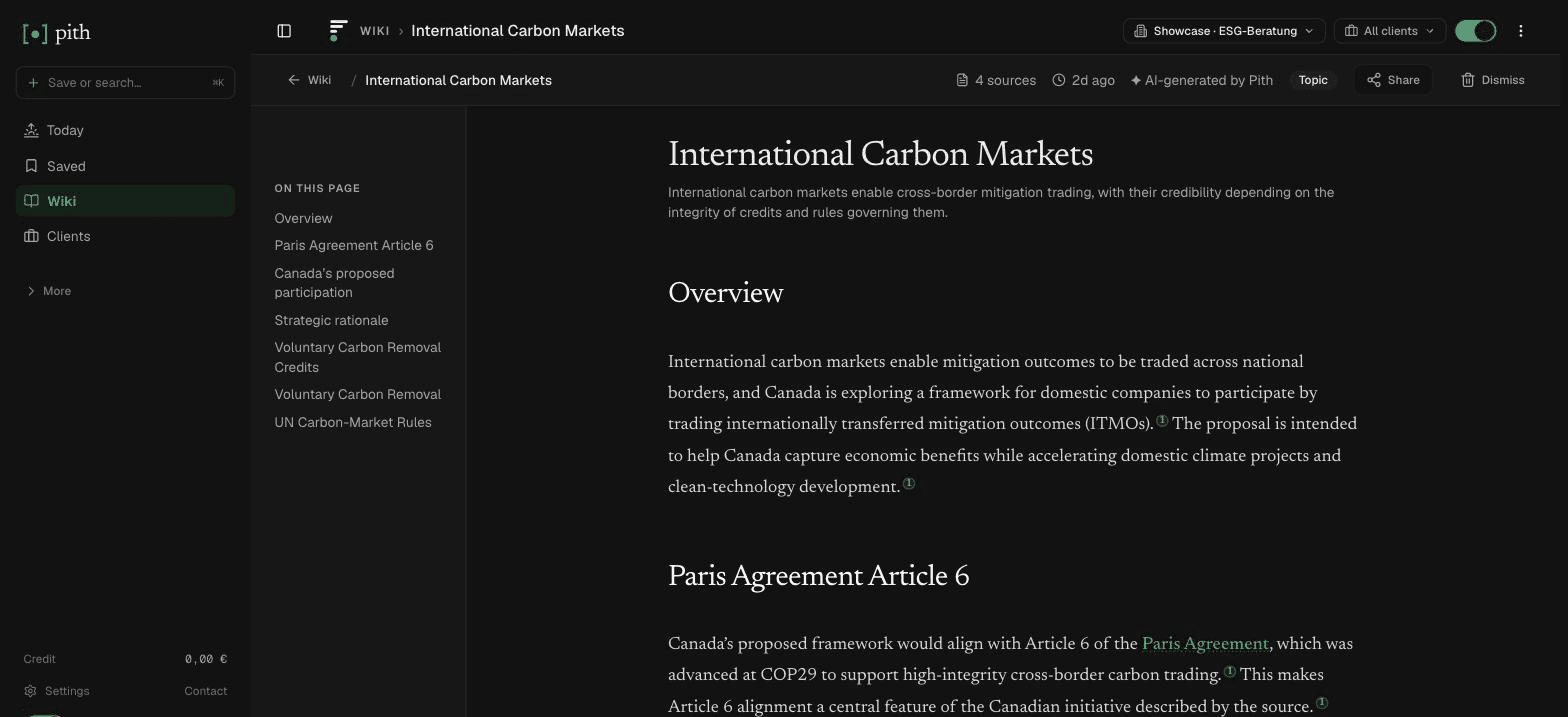This screenshot has height=717, width=1568.
Task: Click the Credit amount 0,00 €
Action: [206, 659]
